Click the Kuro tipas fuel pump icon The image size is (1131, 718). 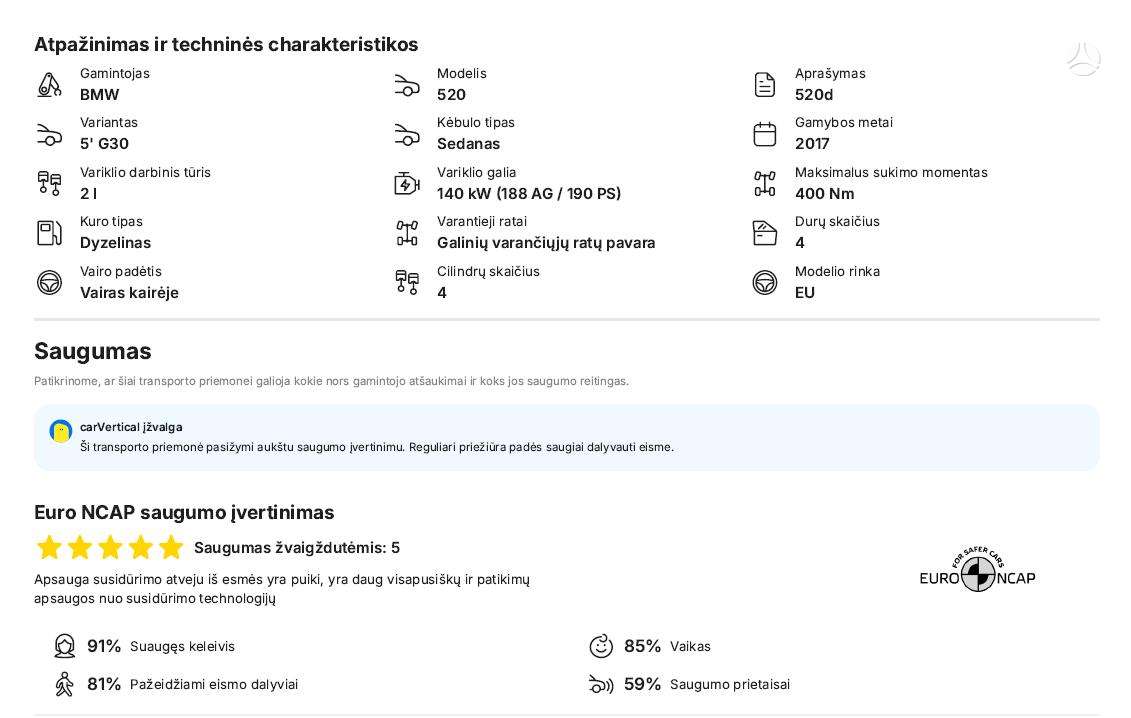pyautogui.click(x=49, y=233)
